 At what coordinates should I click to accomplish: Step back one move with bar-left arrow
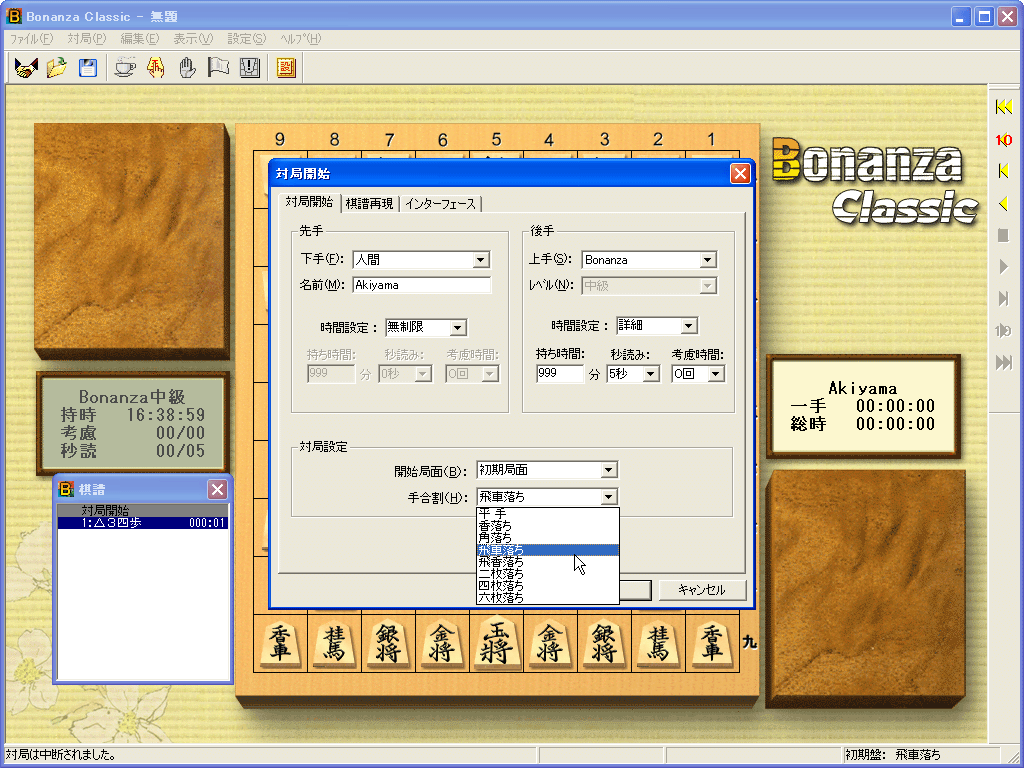click(1004, 171)
